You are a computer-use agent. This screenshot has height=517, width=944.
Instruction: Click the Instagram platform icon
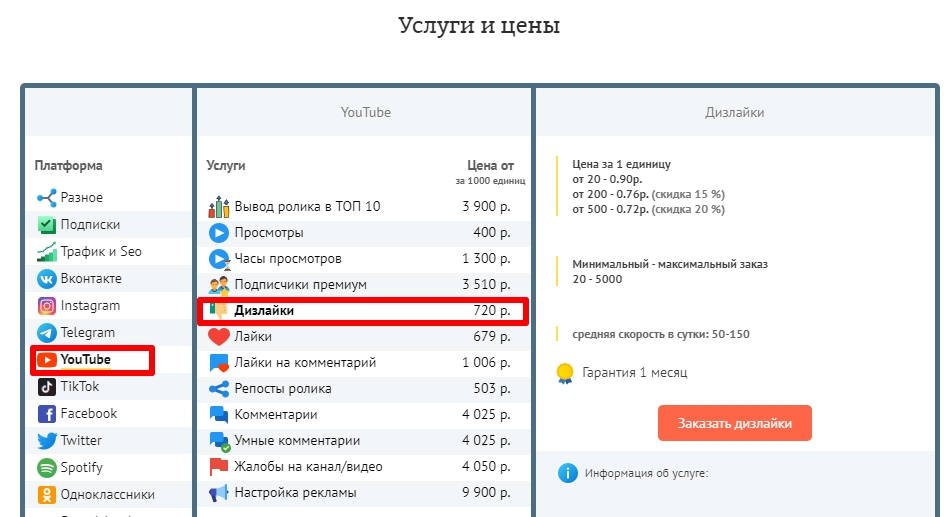pyautogui.click(x=46, y=306)
